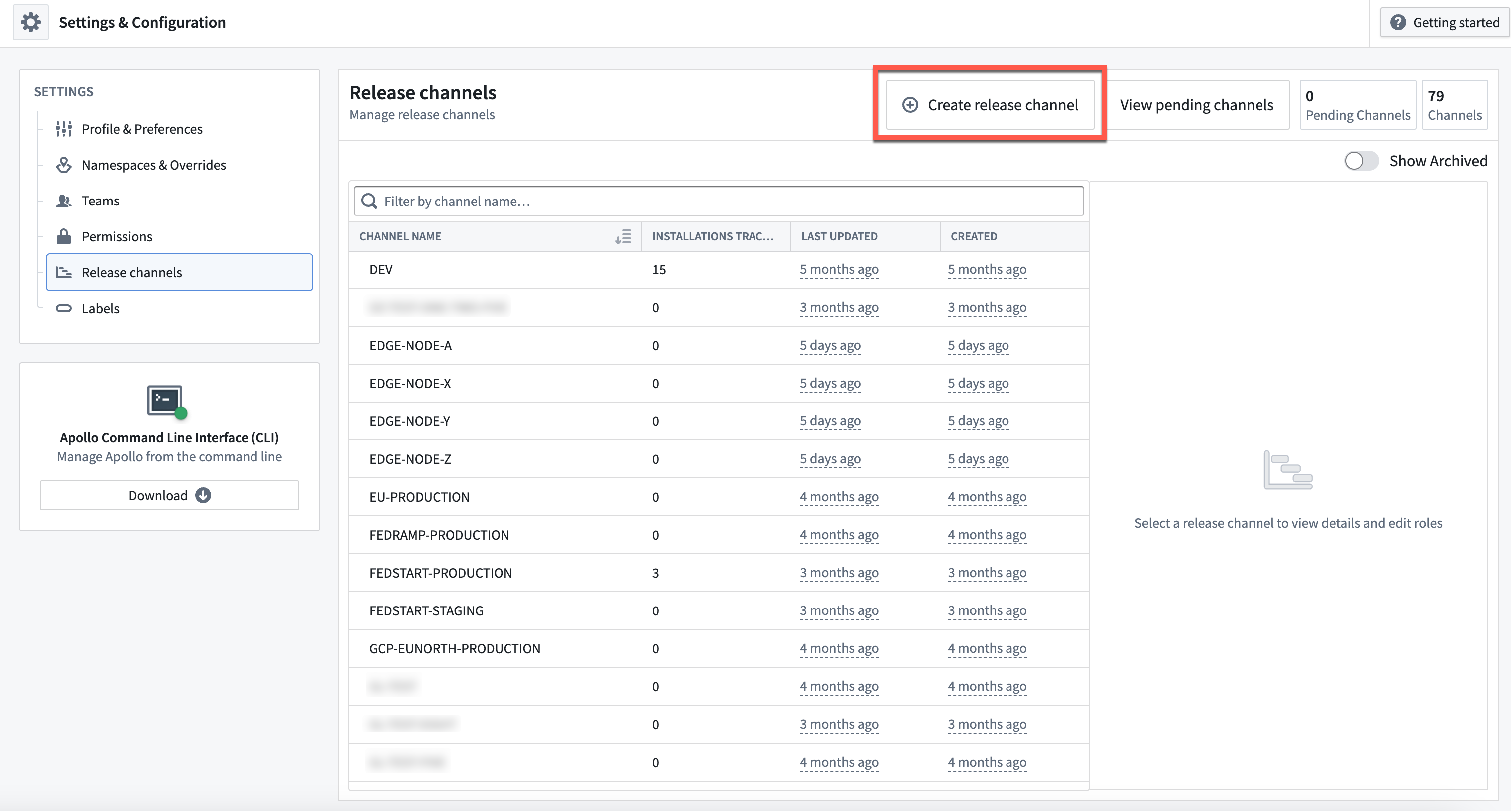The width and height of the screenshot is (1511, 812).
Task: Download the Apollo CLI
Action: click(170, 496)
